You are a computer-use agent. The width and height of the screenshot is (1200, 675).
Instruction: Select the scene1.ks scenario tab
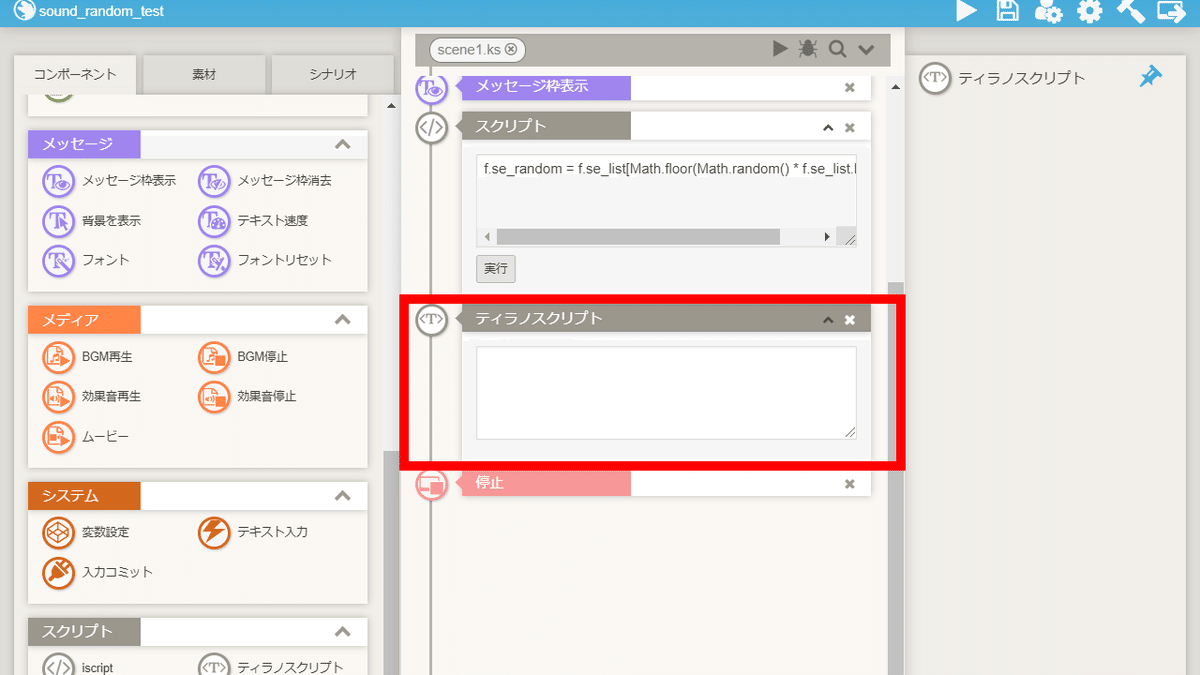(x=477, y=49)
